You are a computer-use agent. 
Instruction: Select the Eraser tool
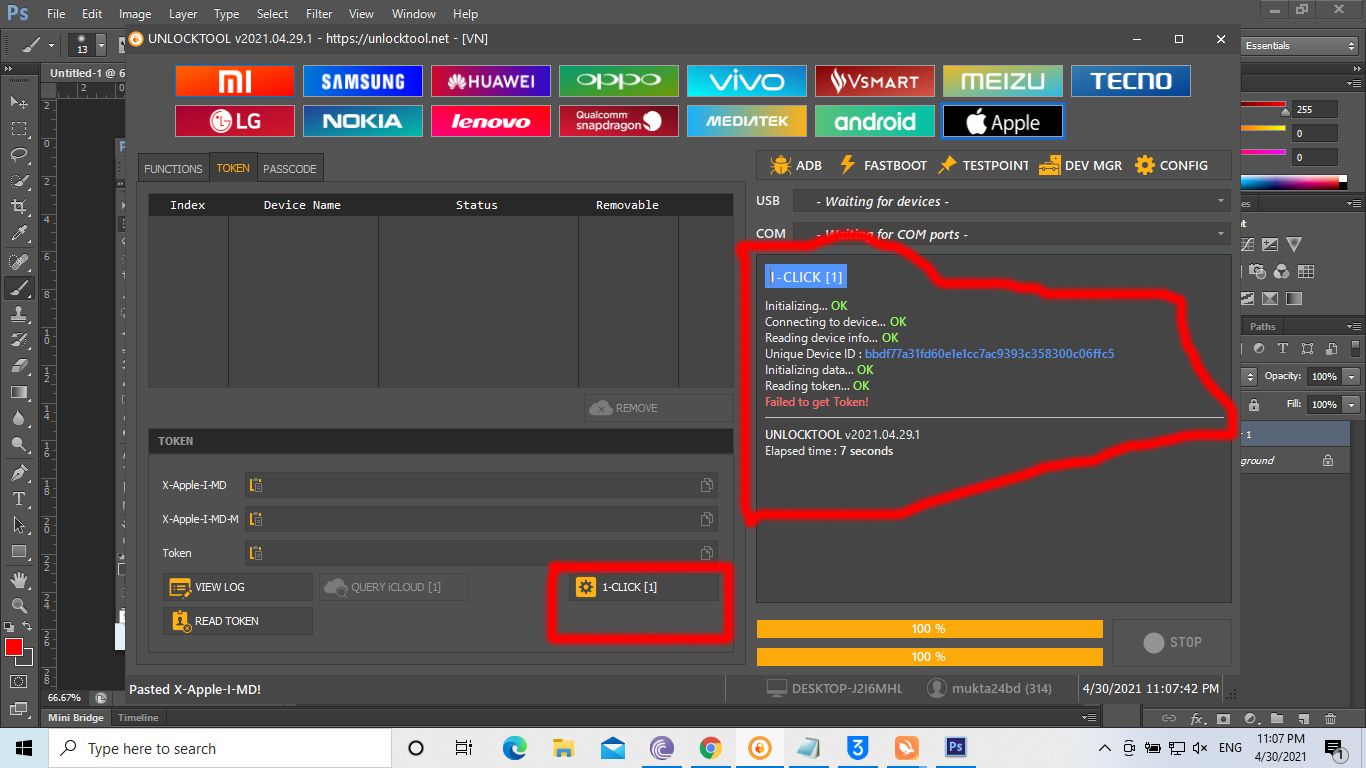[x=19, y=366]
